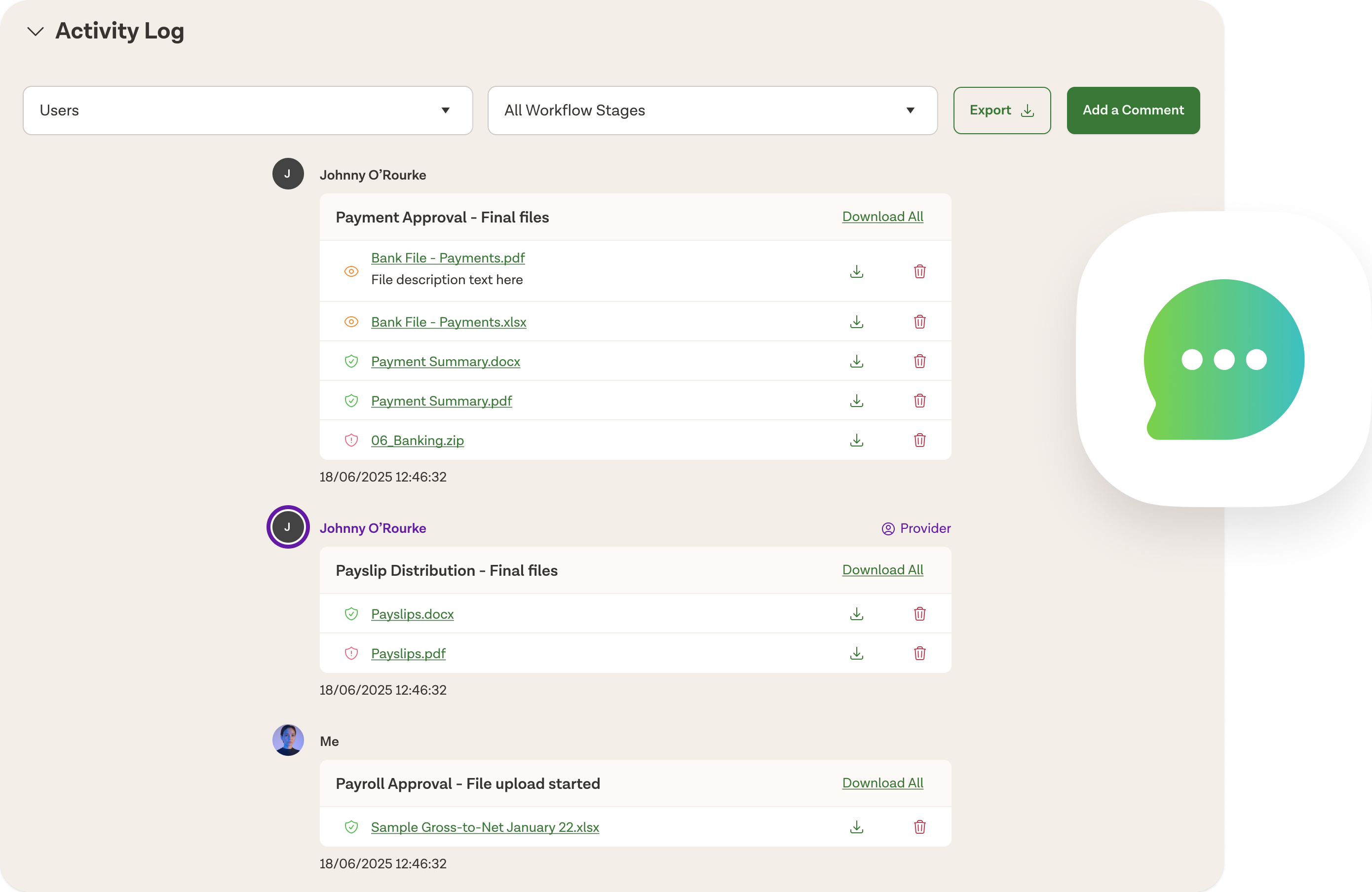1372x892 pixels.
Task: Open the Payslips.pdf link
Action: [x=408, y=653]
